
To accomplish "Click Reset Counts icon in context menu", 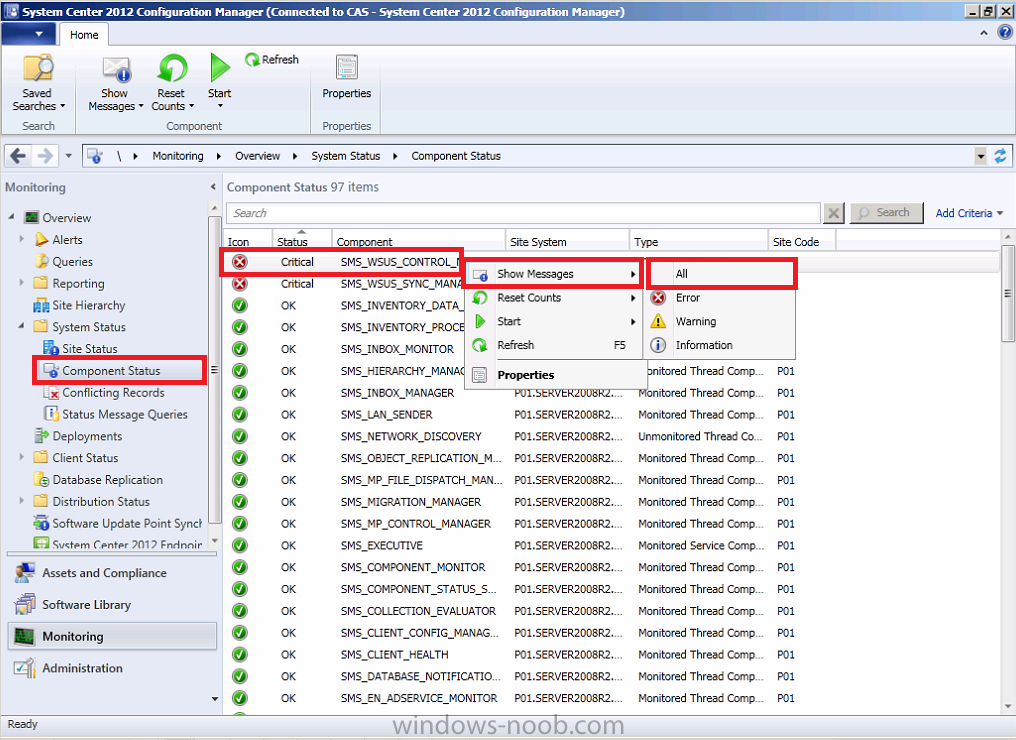I will (x=480, y=298).
